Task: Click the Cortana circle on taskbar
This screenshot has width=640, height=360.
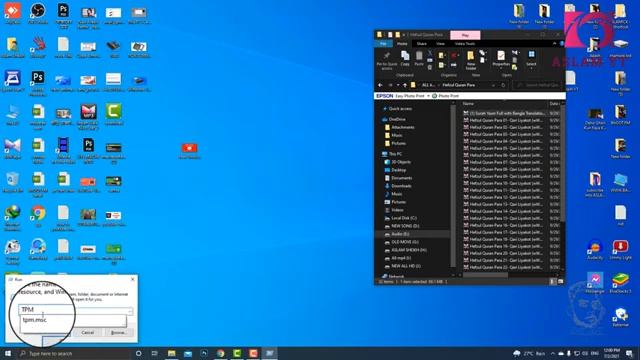Action: click(138, 353)
